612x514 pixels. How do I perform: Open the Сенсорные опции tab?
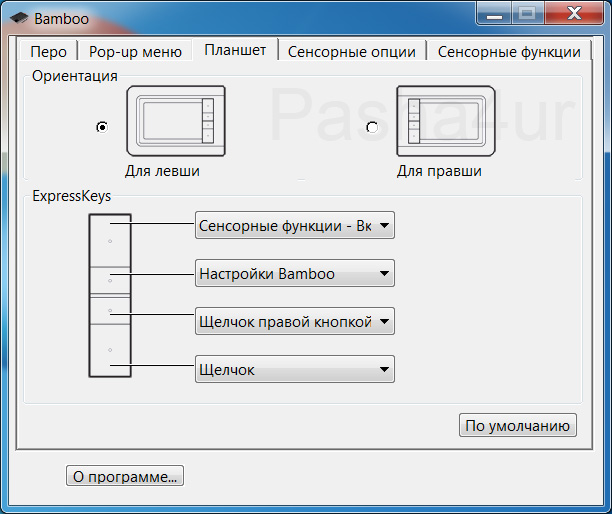pyautogui.click(x=352, y=52)
